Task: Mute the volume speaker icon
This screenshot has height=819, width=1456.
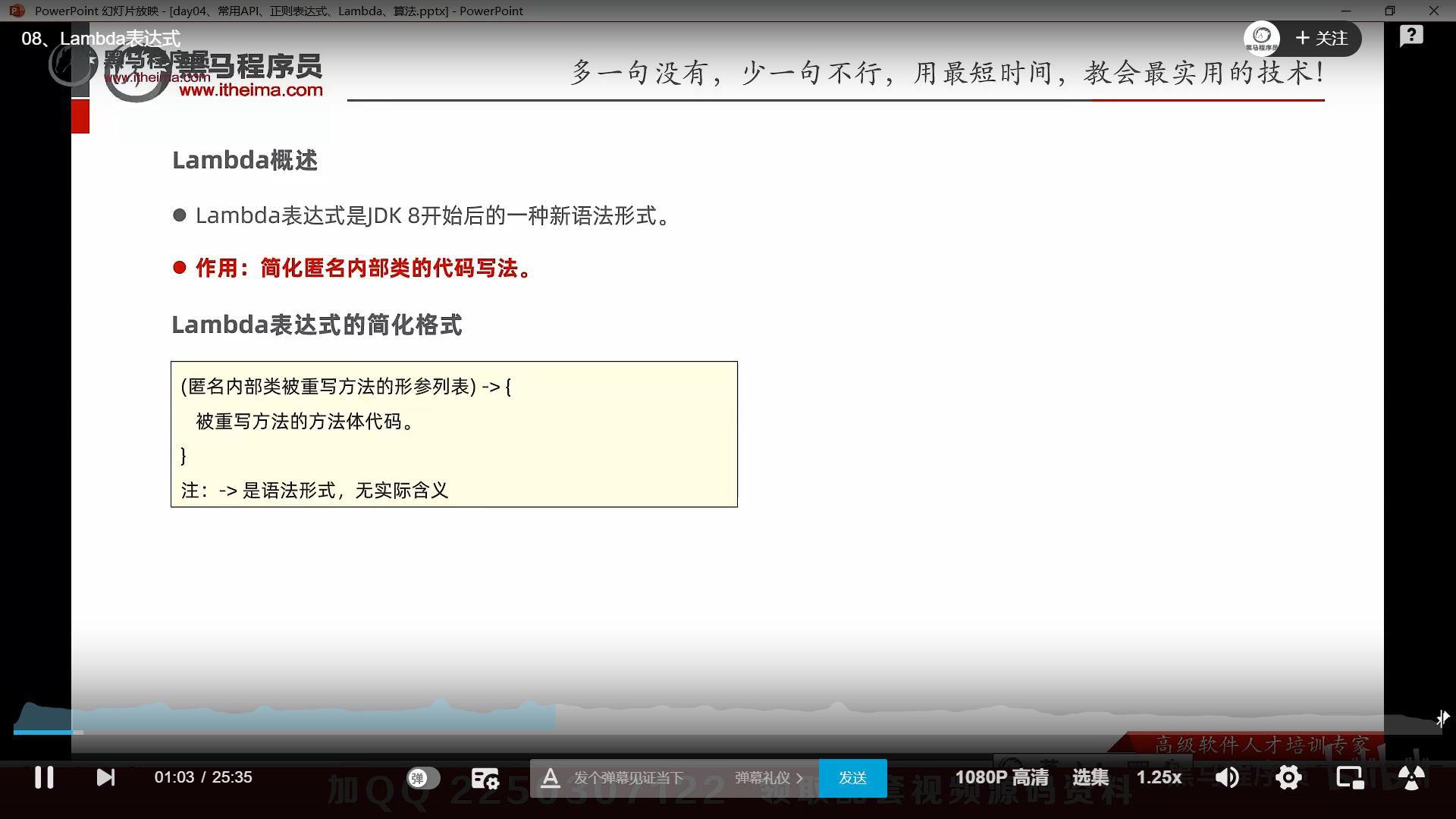Action: tap(1226, 777)
